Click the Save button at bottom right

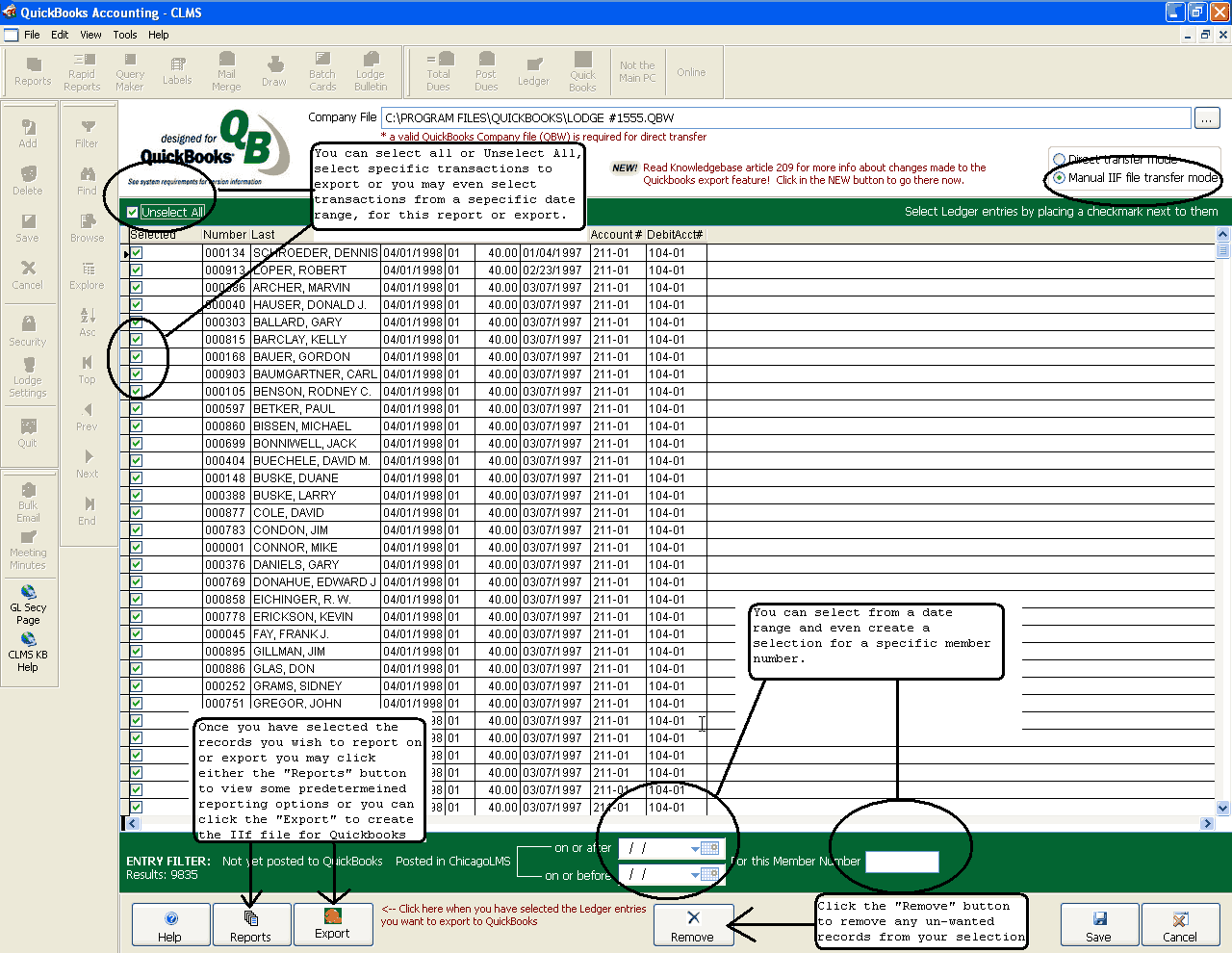pyautogui.click(x=1098, y=926)
